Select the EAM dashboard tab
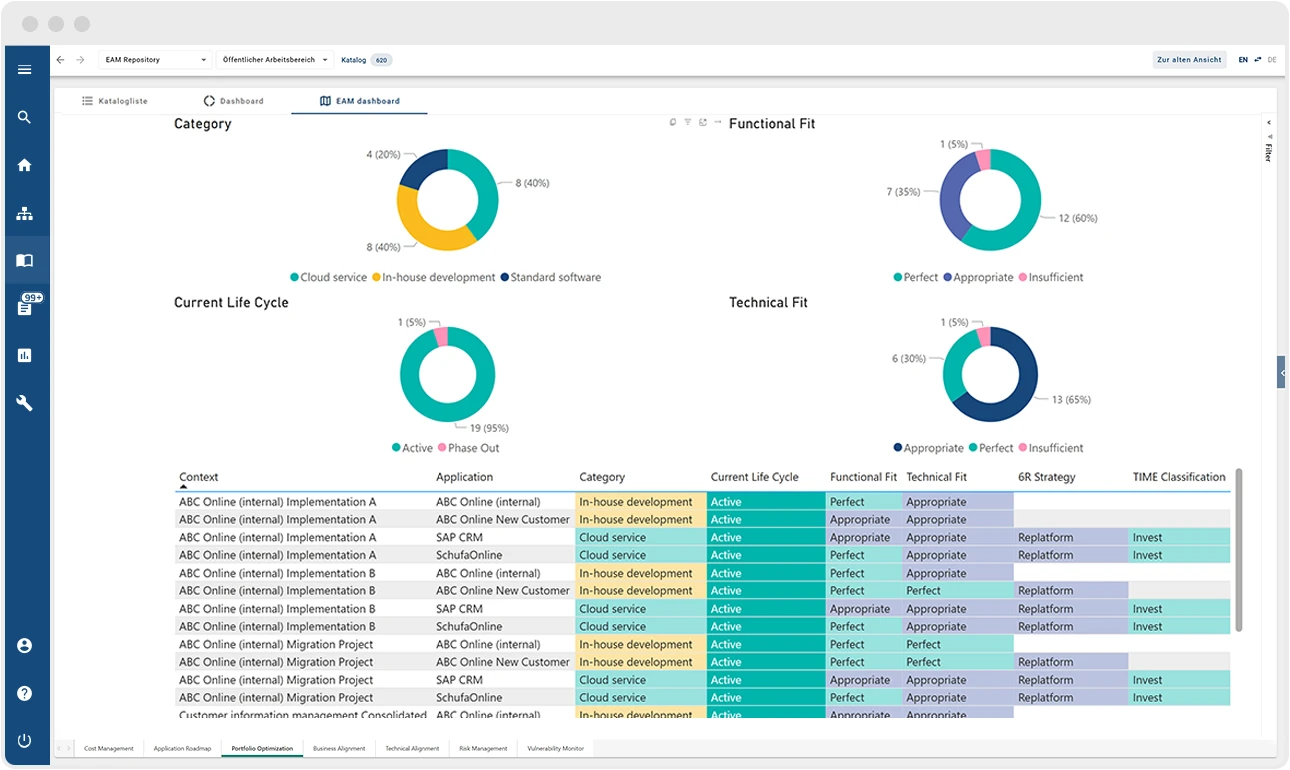The image size is (1290, 770). coord(359,101)
